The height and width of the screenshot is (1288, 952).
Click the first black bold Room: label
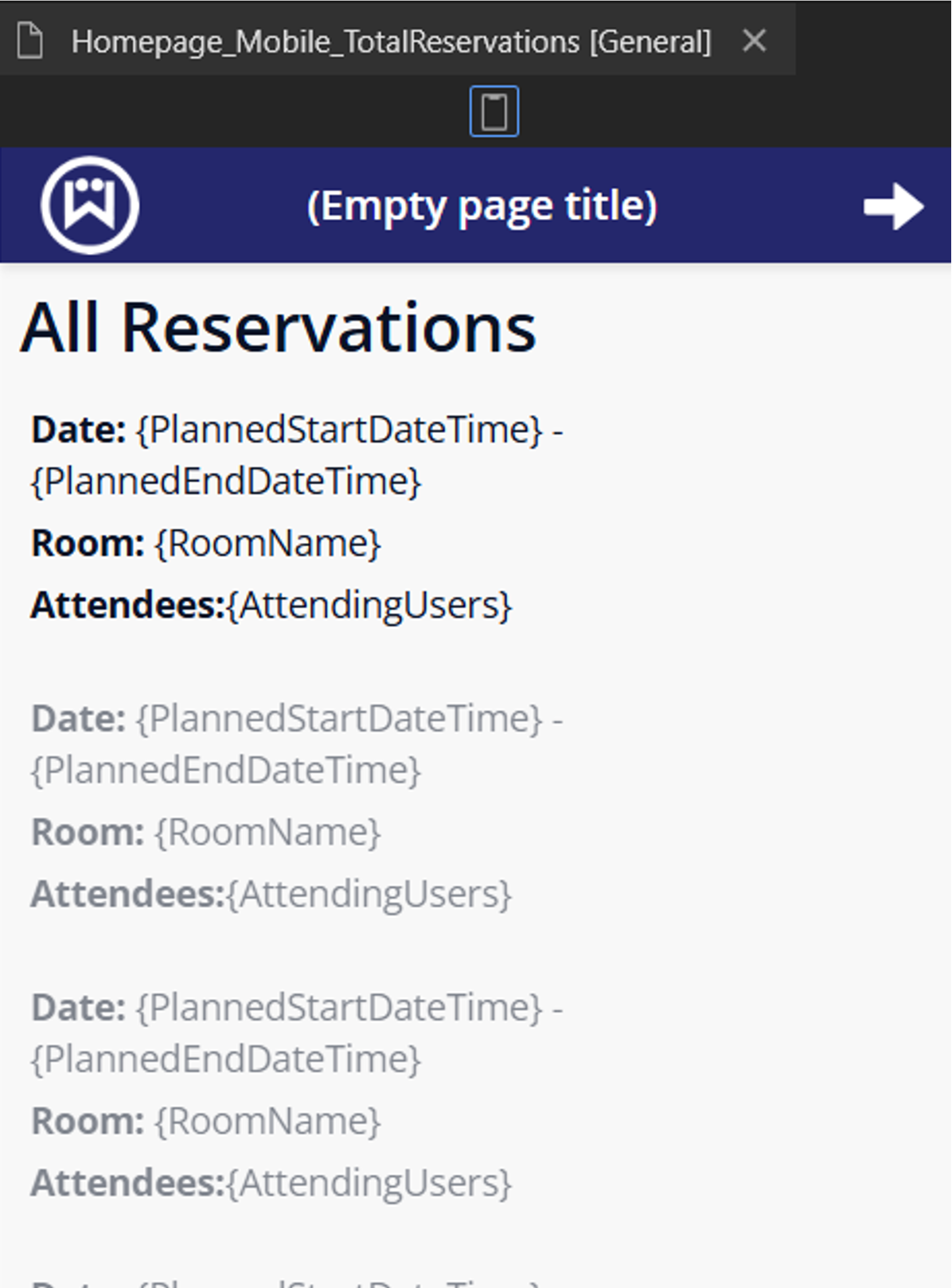coord(88,544)
